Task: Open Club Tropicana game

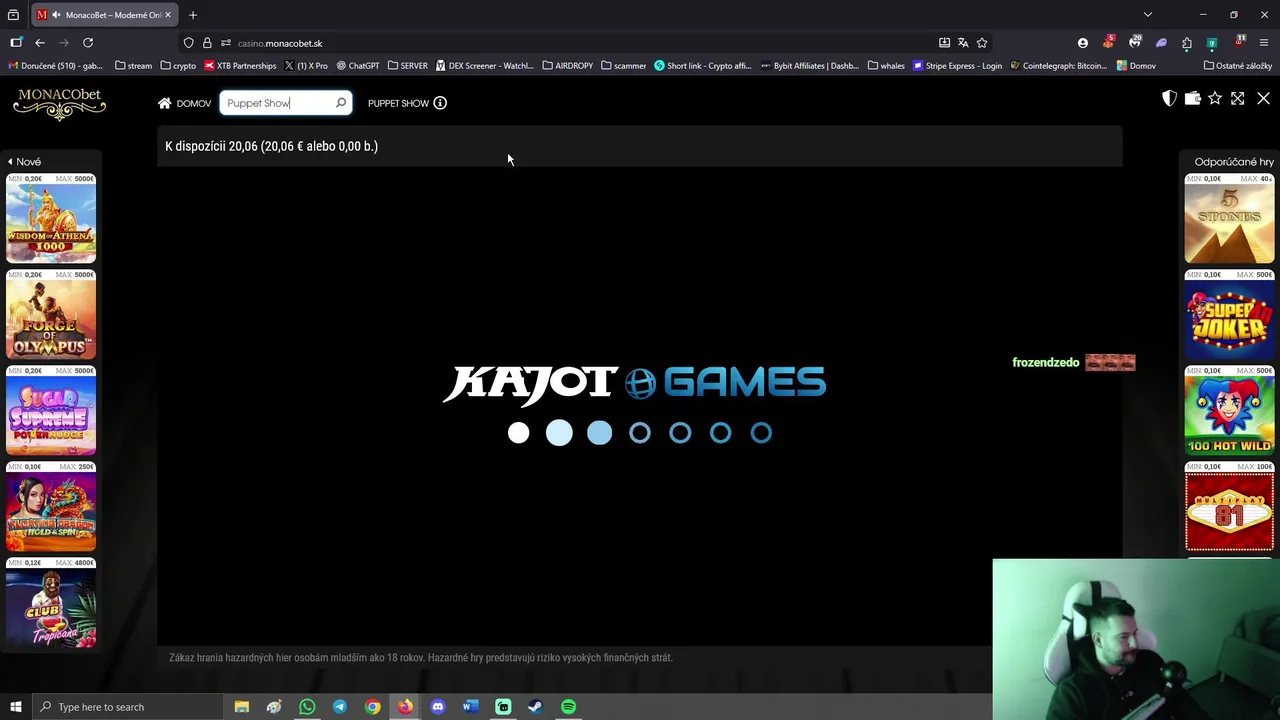Action: click(x=51, y=603)
